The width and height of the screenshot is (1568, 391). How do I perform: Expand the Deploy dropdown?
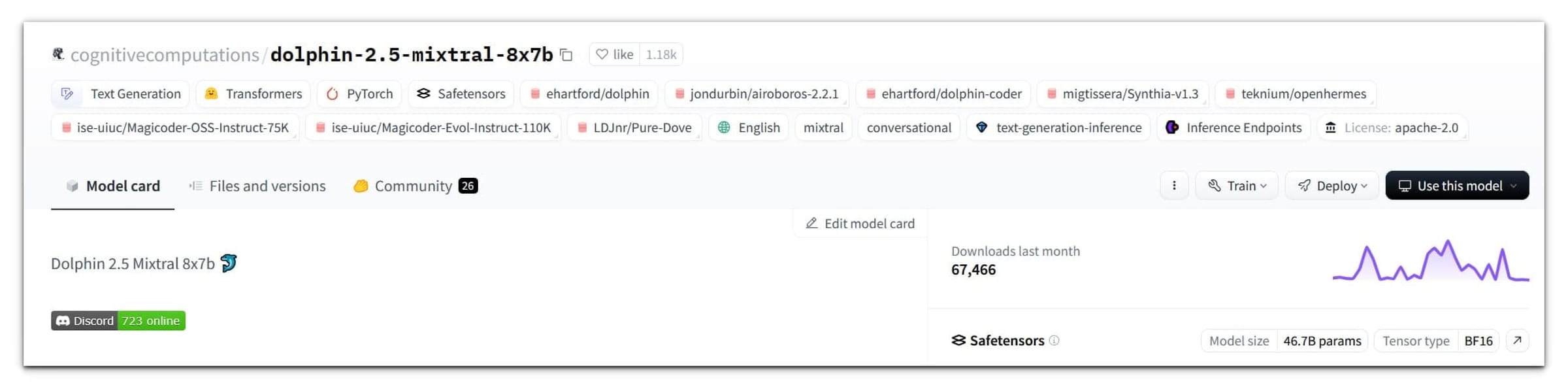(1331, 186)
